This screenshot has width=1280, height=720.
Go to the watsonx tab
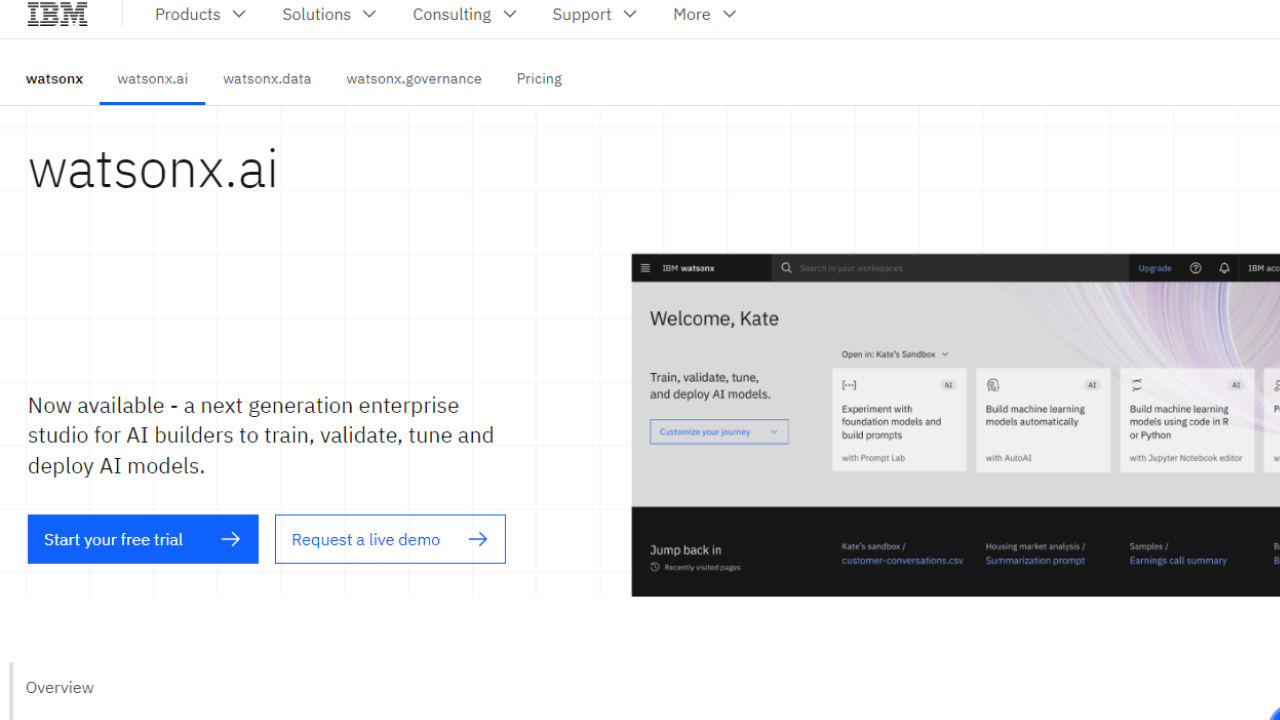coord(54,79)
